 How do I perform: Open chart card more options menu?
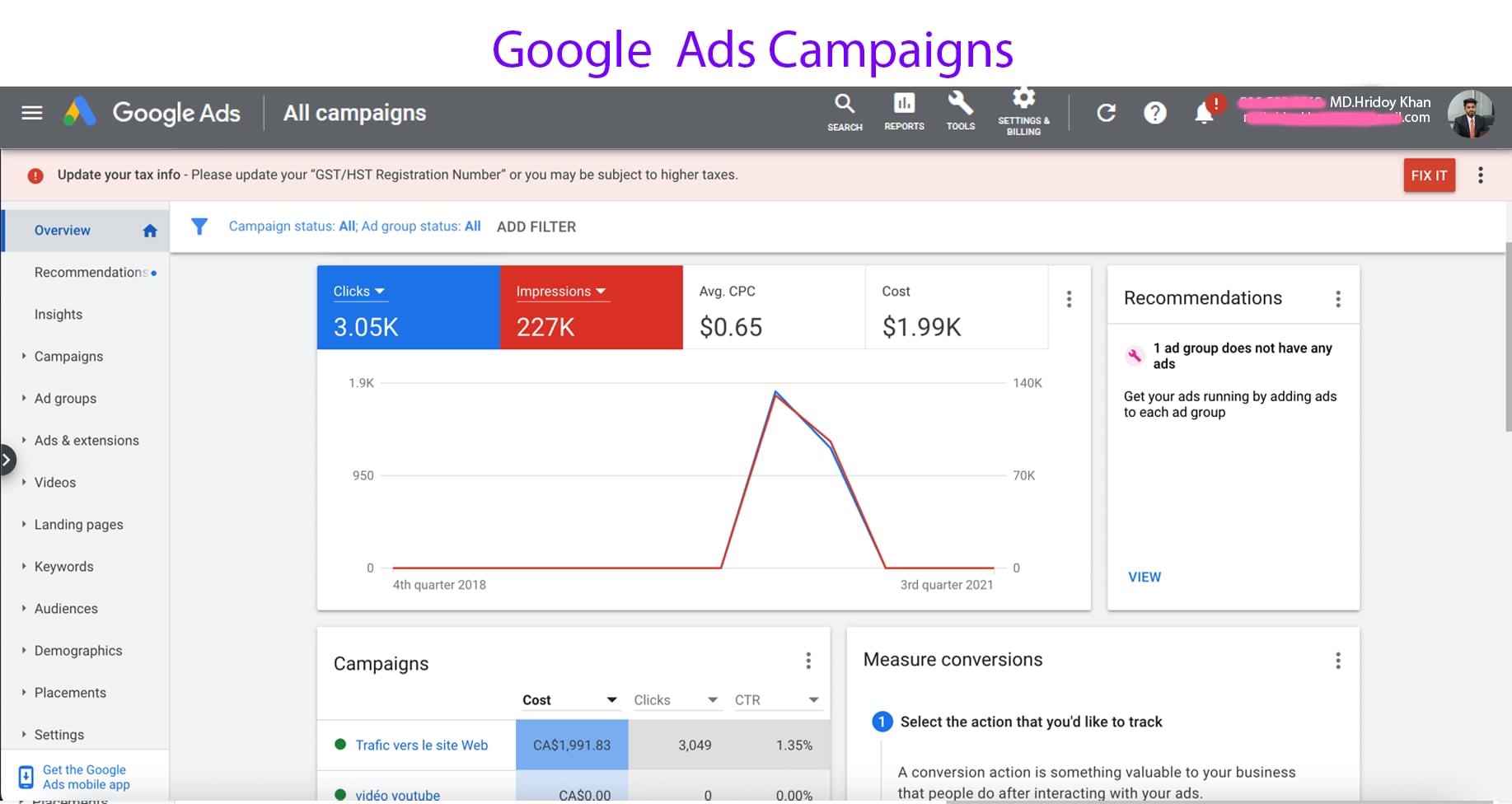pos(1069,299)
